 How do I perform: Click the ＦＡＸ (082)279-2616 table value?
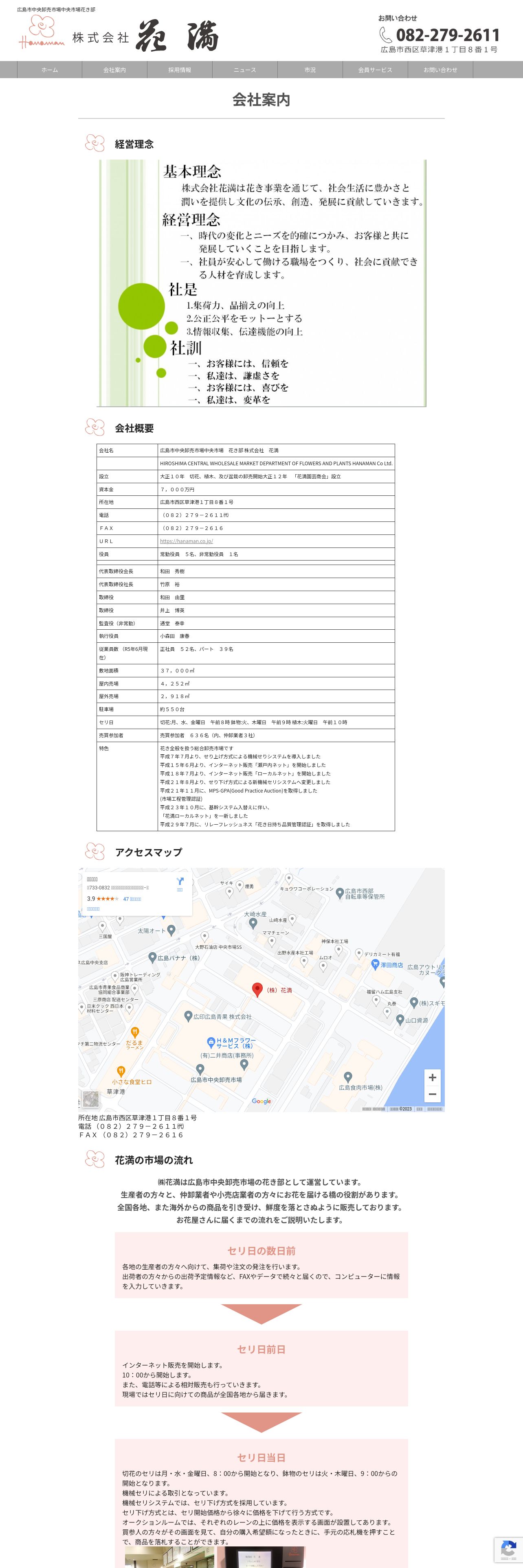point(276,528)
